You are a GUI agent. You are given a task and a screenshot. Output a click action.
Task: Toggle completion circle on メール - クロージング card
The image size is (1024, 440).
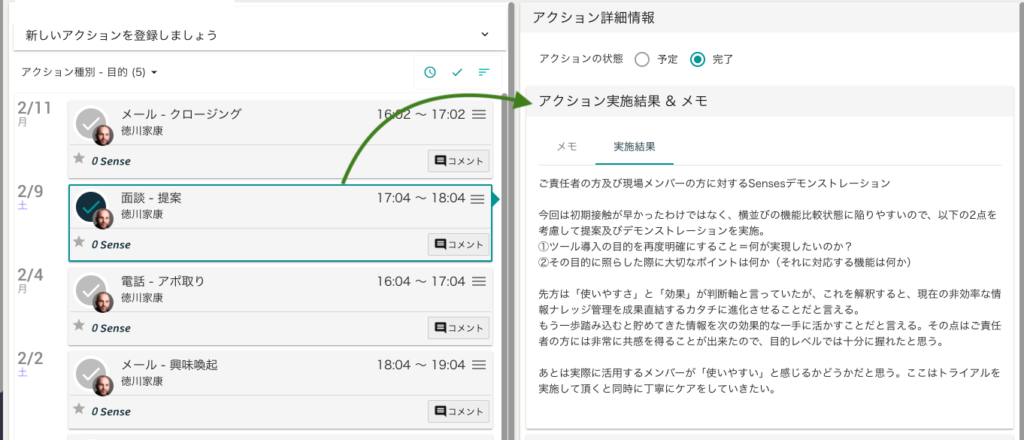pos(91,122)
